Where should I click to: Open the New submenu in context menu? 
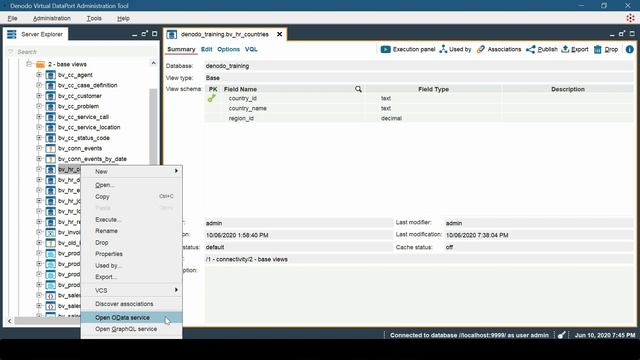pos(131,171)
